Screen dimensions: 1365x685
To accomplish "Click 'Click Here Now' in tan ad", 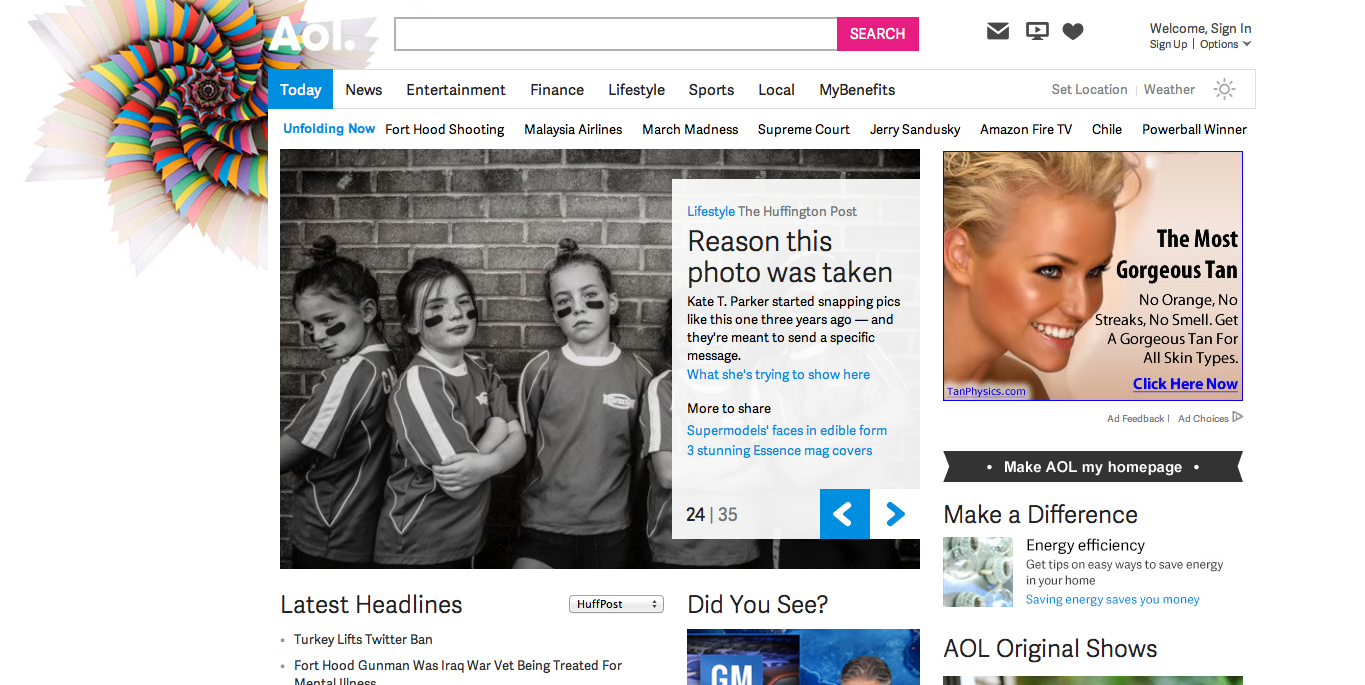I will (1185, 384).
